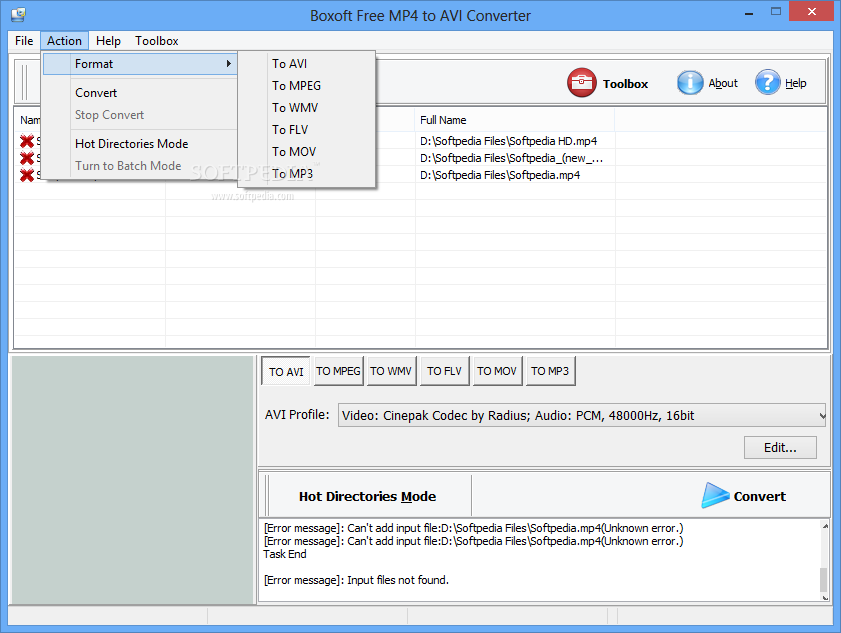Choose Convert from the Action menu

click(x=140, y=93)
